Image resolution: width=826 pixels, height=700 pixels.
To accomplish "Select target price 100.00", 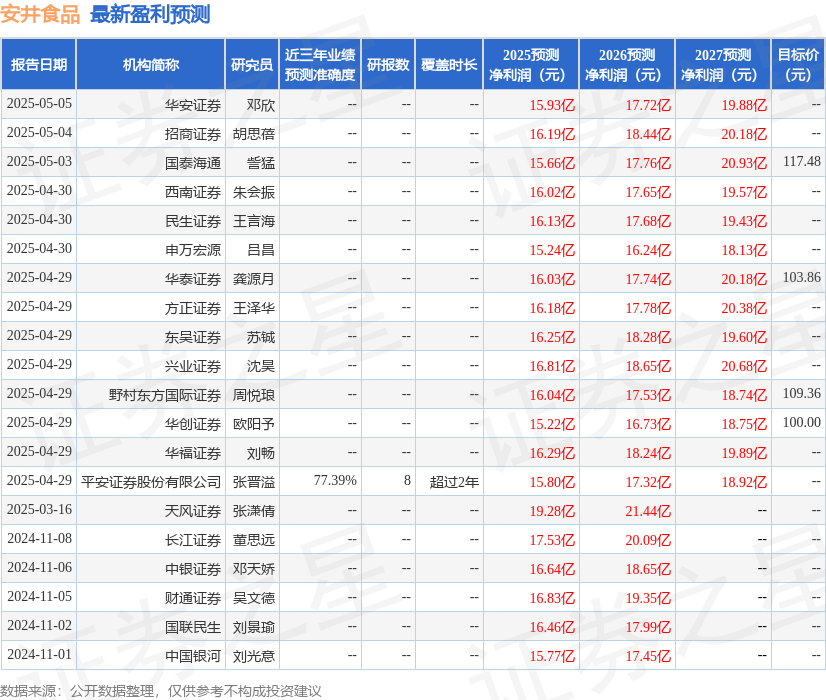I will coord(802,422).
